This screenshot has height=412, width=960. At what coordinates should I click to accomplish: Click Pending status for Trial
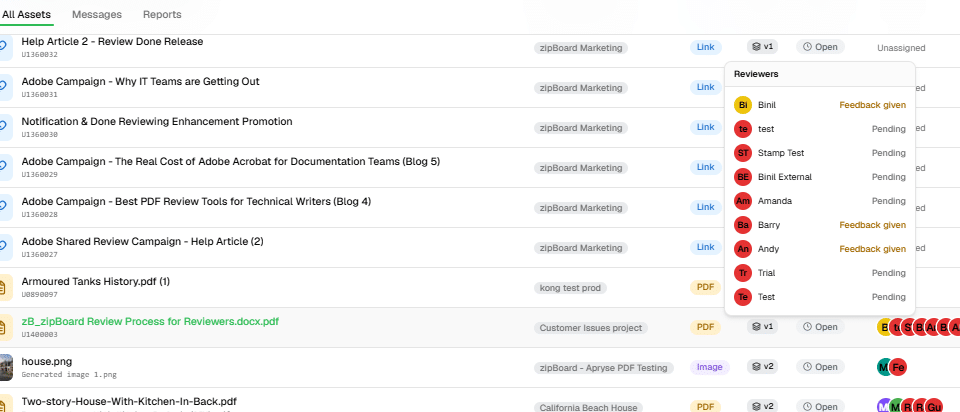(889, 273)
